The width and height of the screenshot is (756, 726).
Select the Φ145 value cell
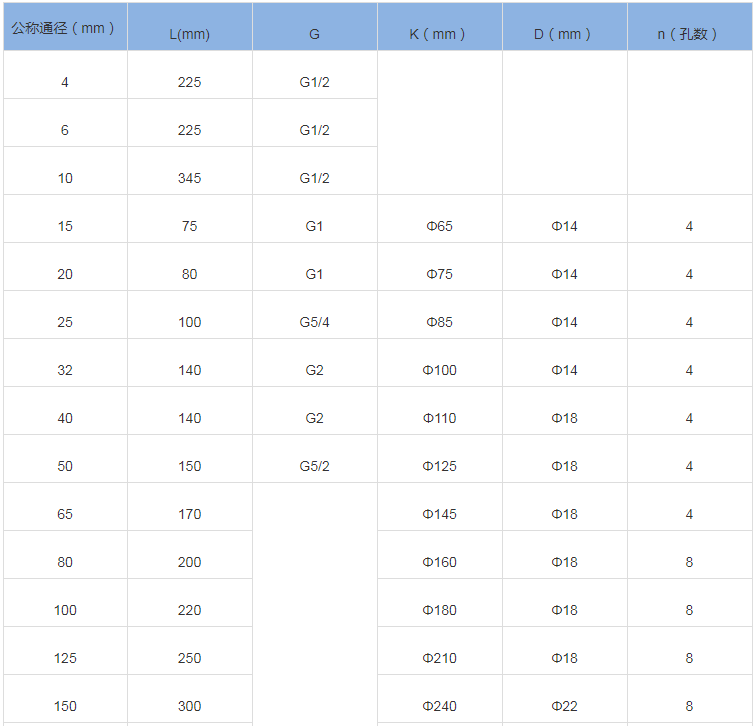[x=440, y=514]
